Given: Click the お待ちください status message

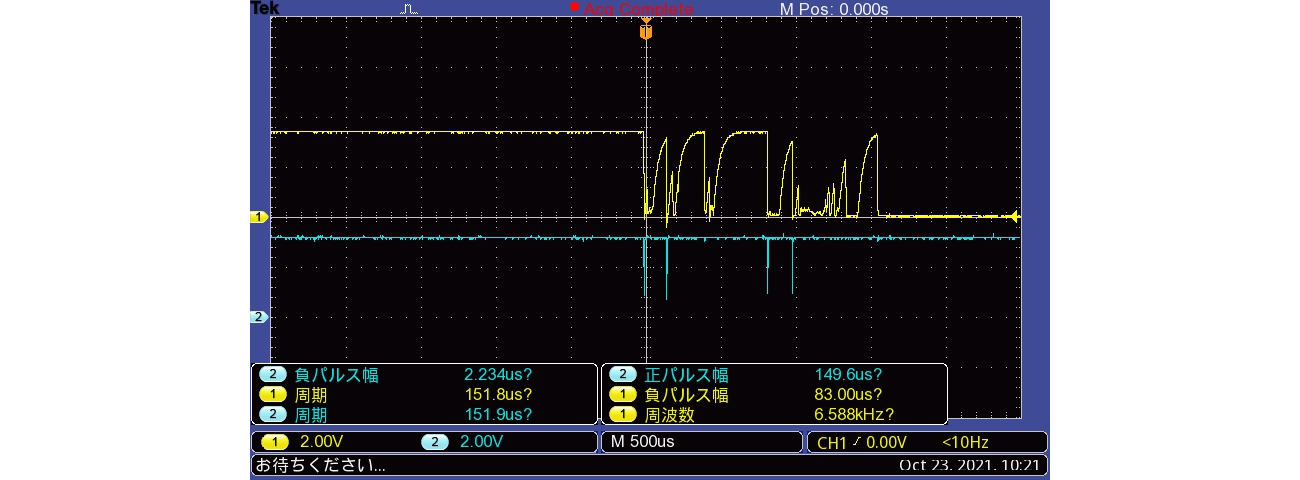Looking at the screenshot, I should (x=320, y=465).
